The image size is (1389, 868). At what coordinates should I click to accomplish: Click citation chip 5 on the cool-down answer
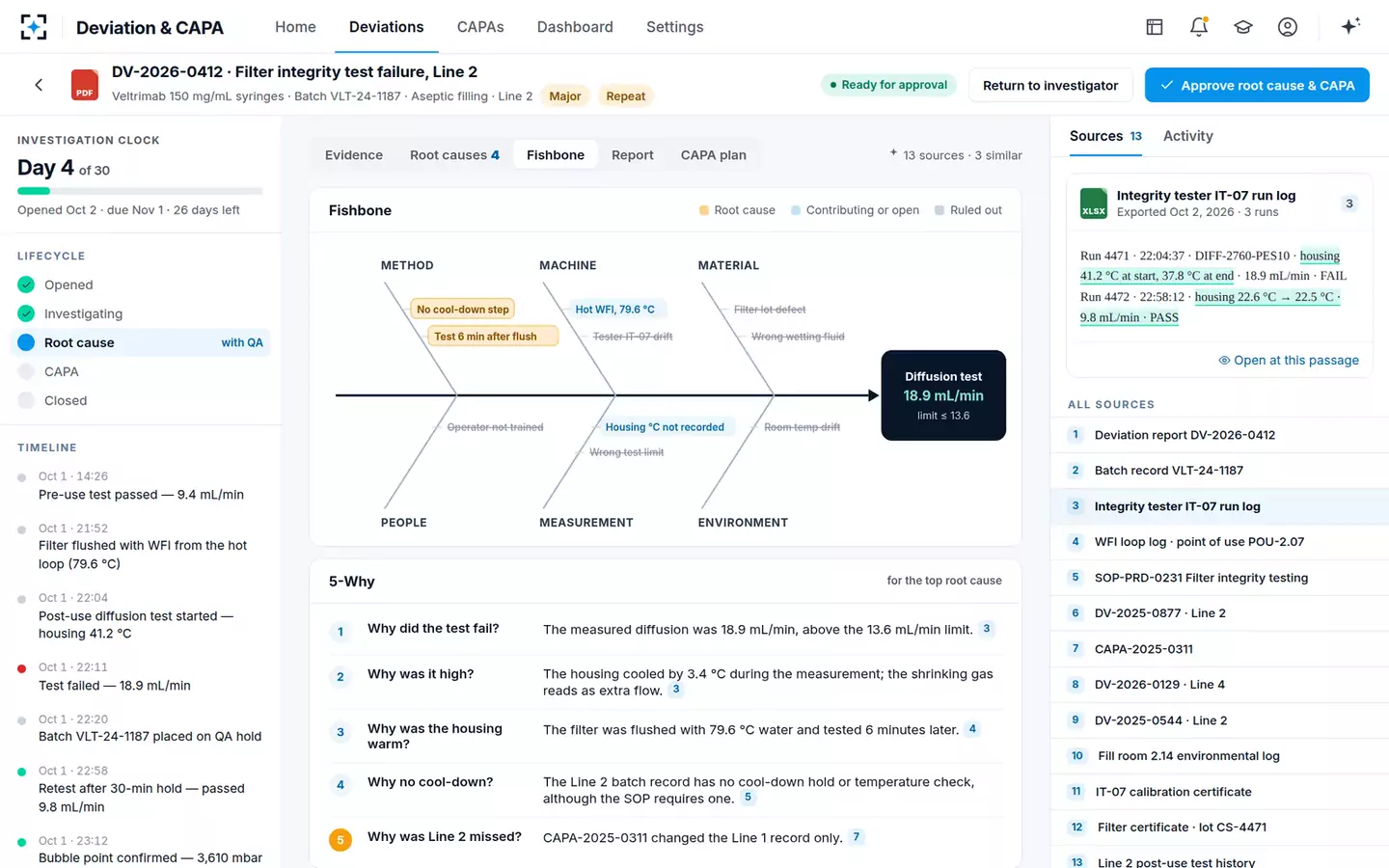point(748,798)
